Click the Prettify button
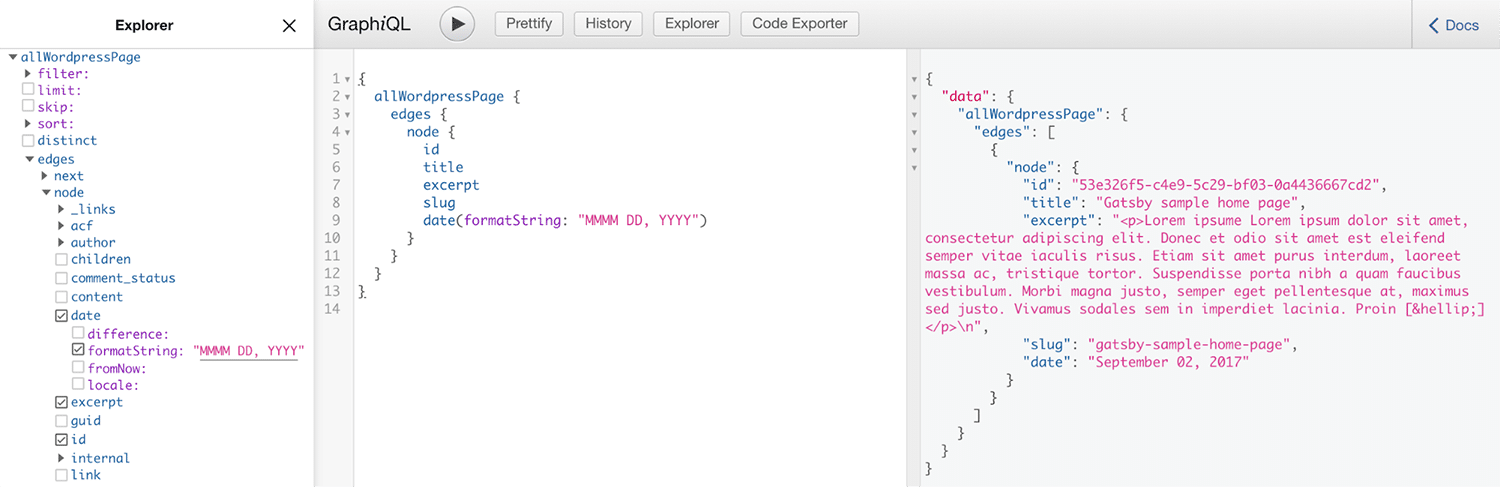 tap(529, 24)
